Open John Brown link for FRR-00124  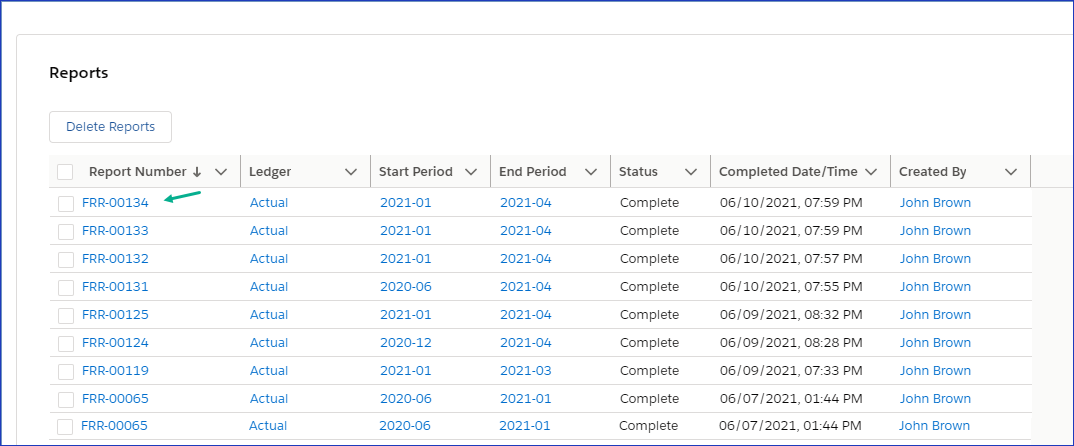[935, 343]
